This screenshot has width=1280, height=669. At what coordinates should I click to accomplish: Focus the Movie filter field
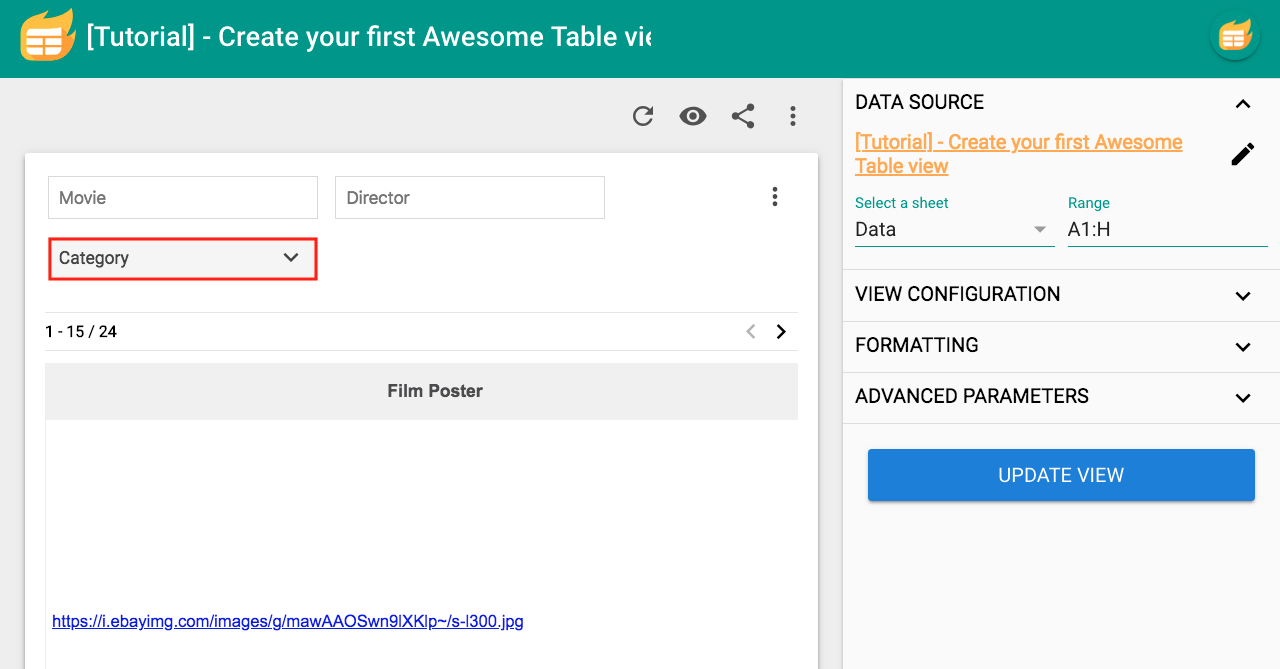click(x=183, y=197)
